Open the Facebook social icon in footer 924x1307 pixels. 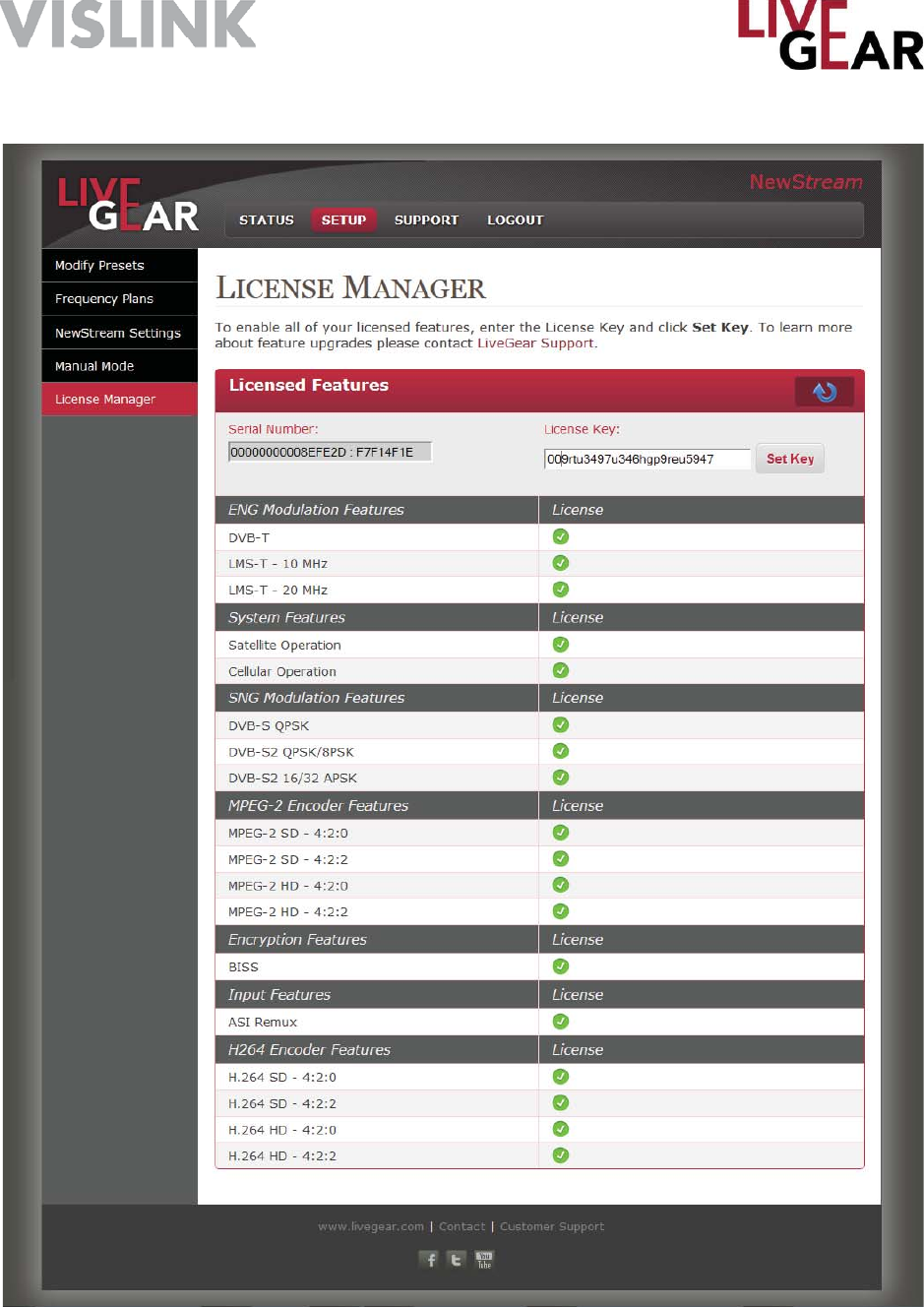point(429,1259)
